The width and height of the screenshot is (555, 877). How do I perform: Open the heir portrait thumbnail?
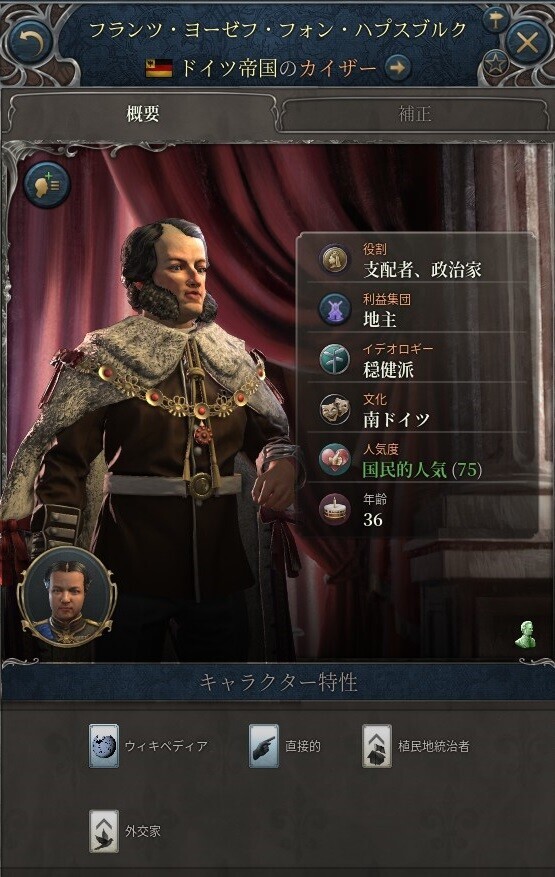[x=67, y=598]
